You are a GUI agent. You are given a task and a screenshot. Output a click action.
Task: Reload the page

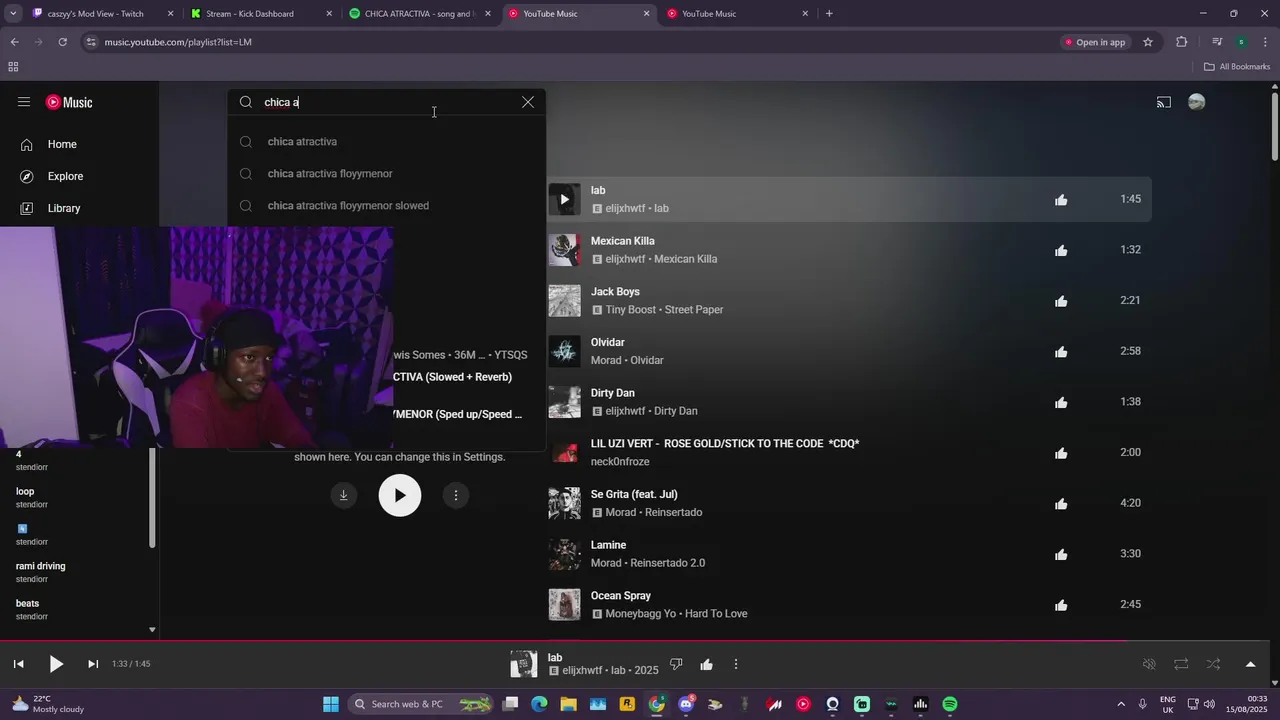[62, 42]
